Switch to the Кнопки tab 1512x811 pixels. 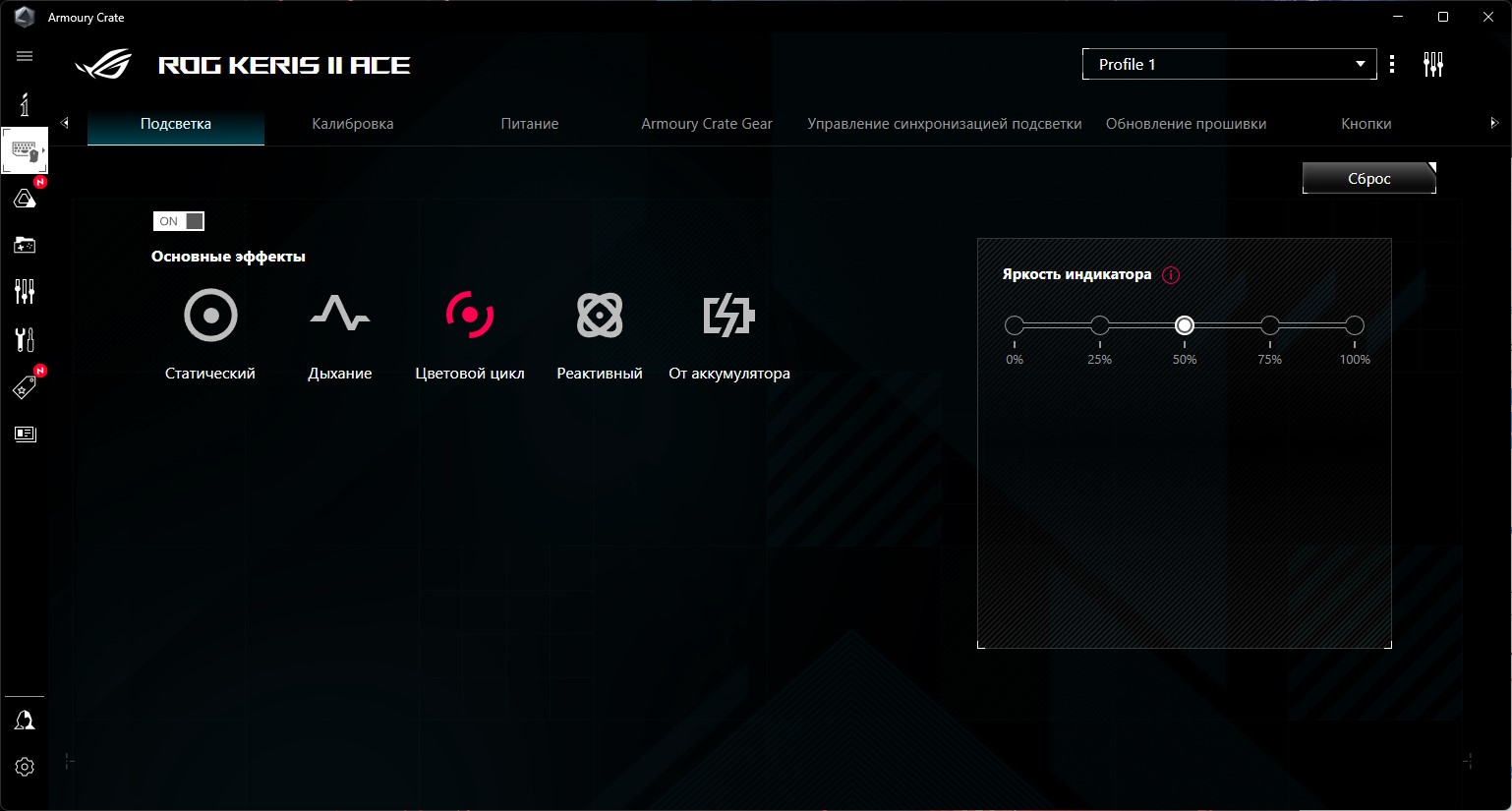1367,124
